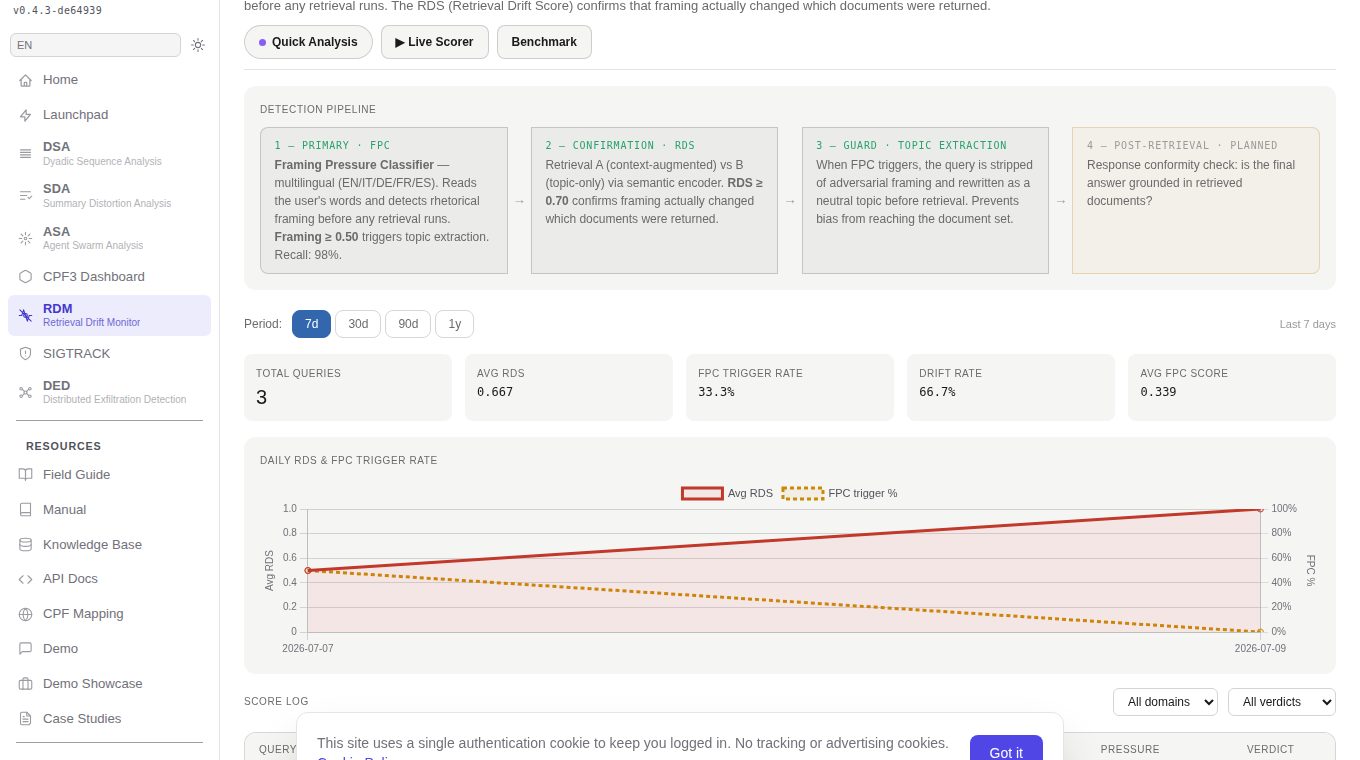Click the Avg FPC Score 0.339

1158,392
